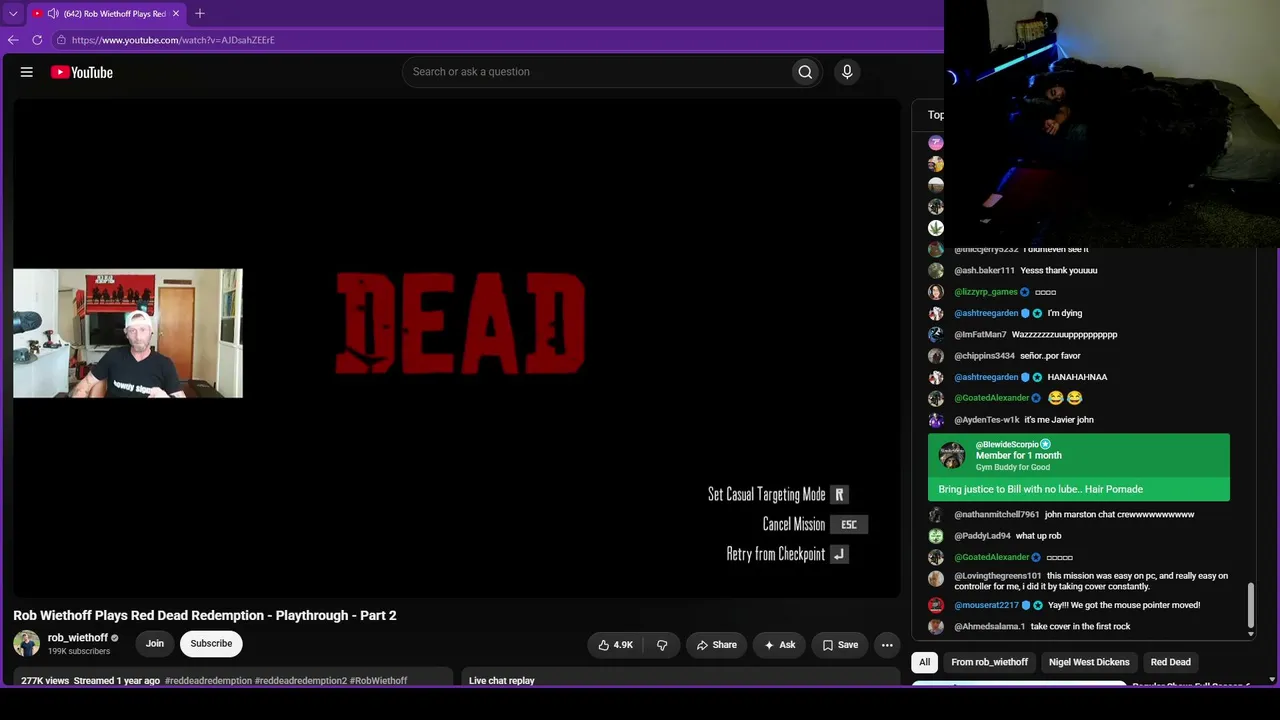
Task: View site information icon in address bar
Action: point(61,40)
